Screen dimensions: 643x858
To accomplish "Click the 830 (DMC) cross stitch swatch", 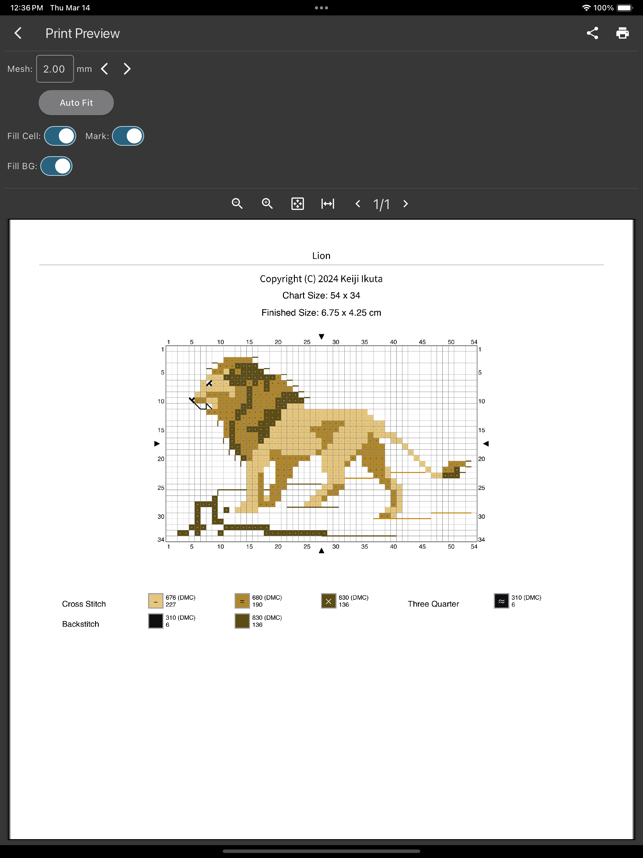I will click(x=328, y=601).
